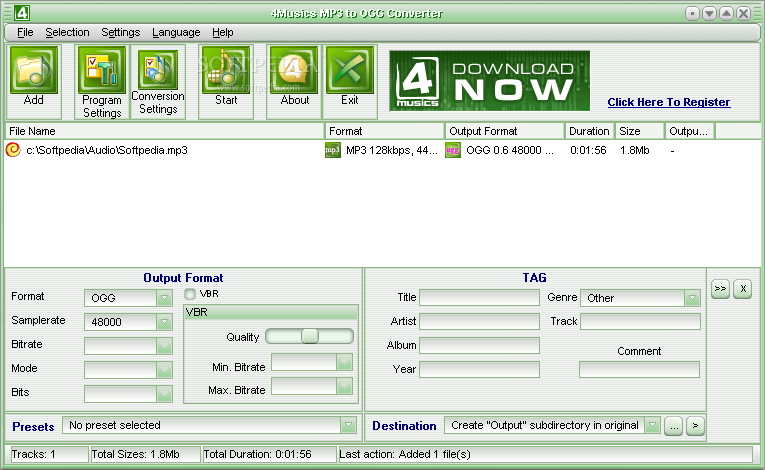Click the Comment tag input field
The height and width of the screenshot is (470, 765).
click(x=640, y=369)
